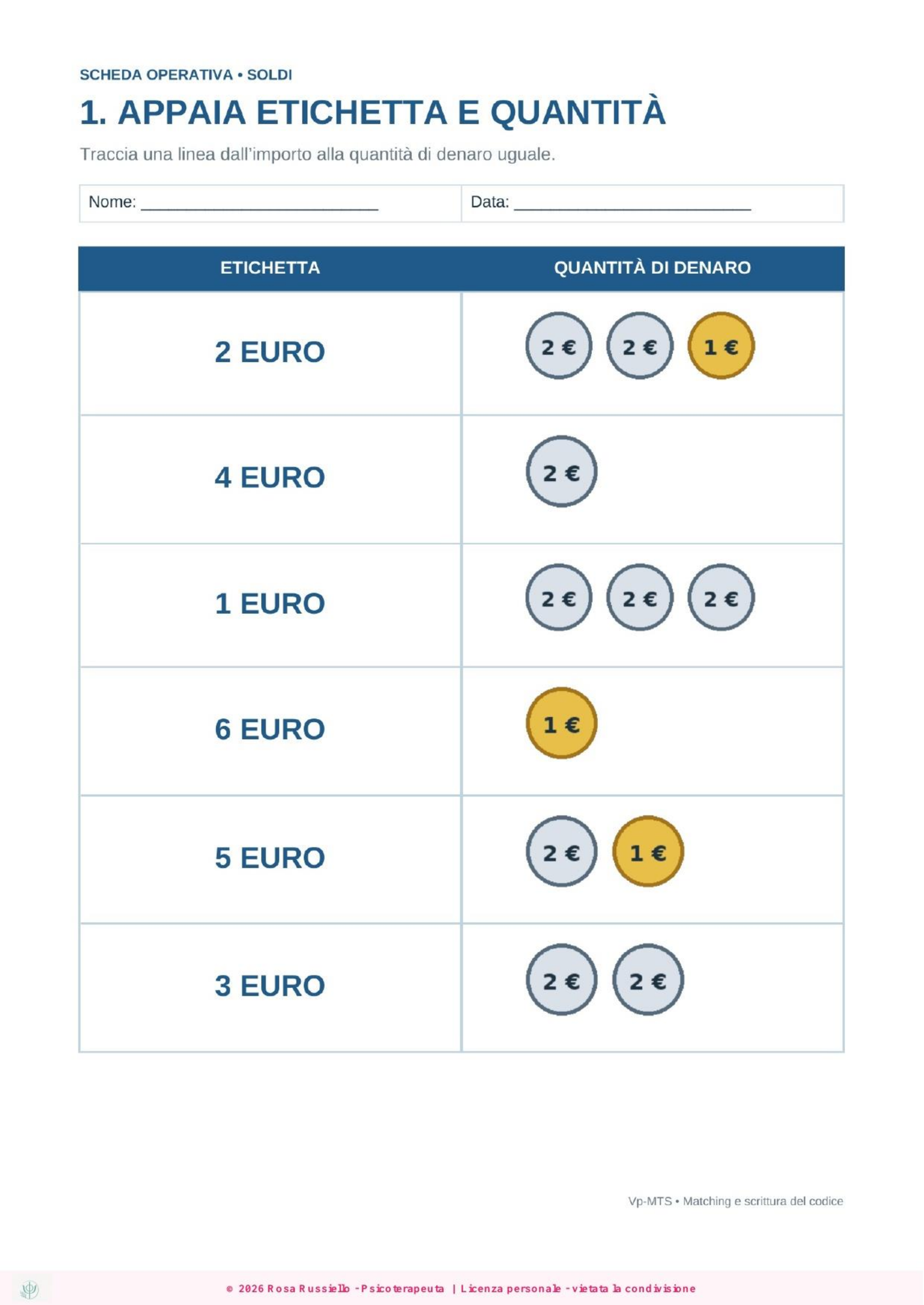This screenshot has width=924, height=1305.
Task: Click the Nome input line
Action: pos(260,203)
